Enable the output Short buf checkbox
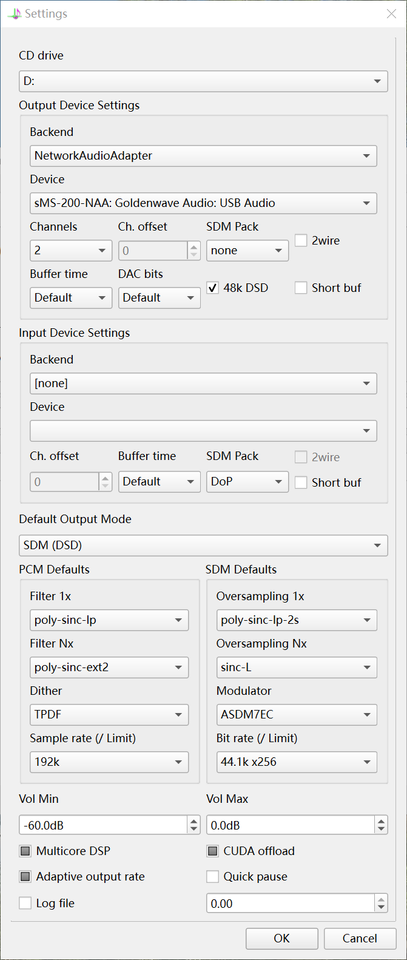The height and width of the screenshot is (960, 407). pyautogui.click(x=301, y=288)
